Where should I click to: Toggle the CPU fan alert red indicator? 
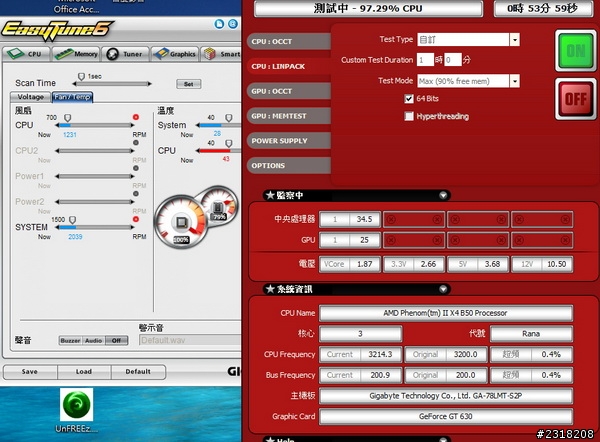136,117
